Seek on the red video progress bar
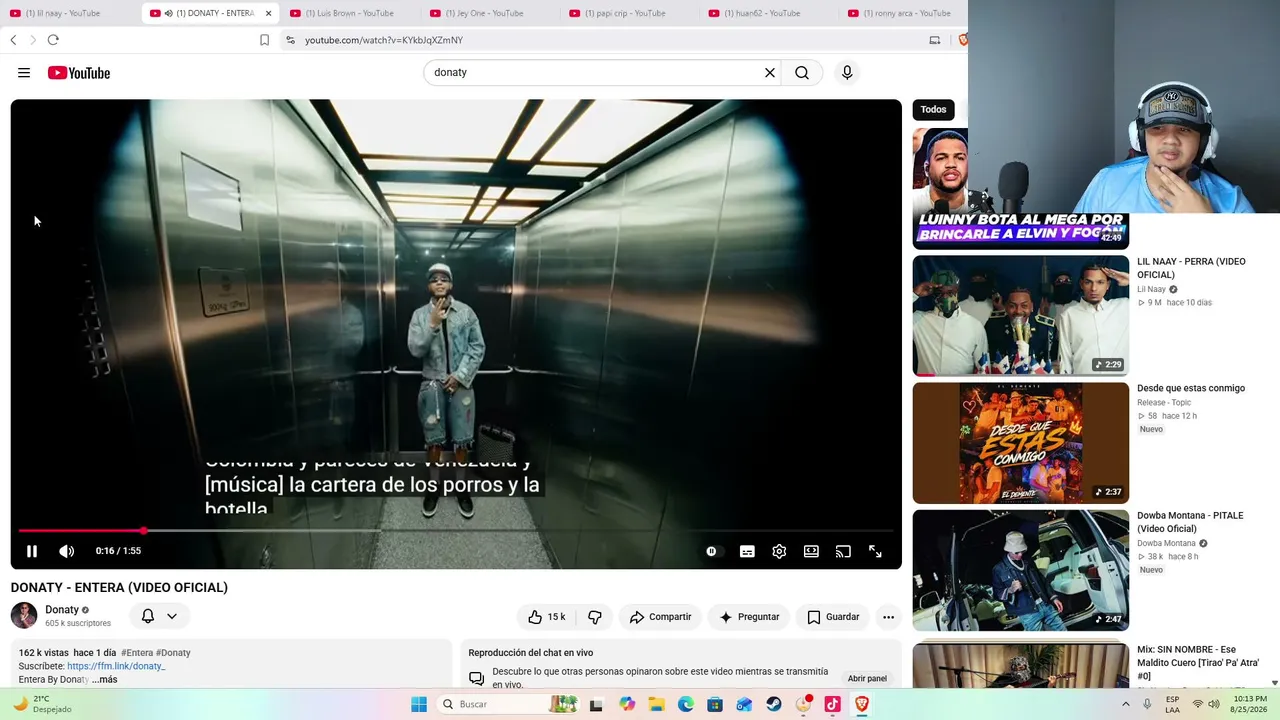This screenshot has width=1280, height=720. pos(456,531)
